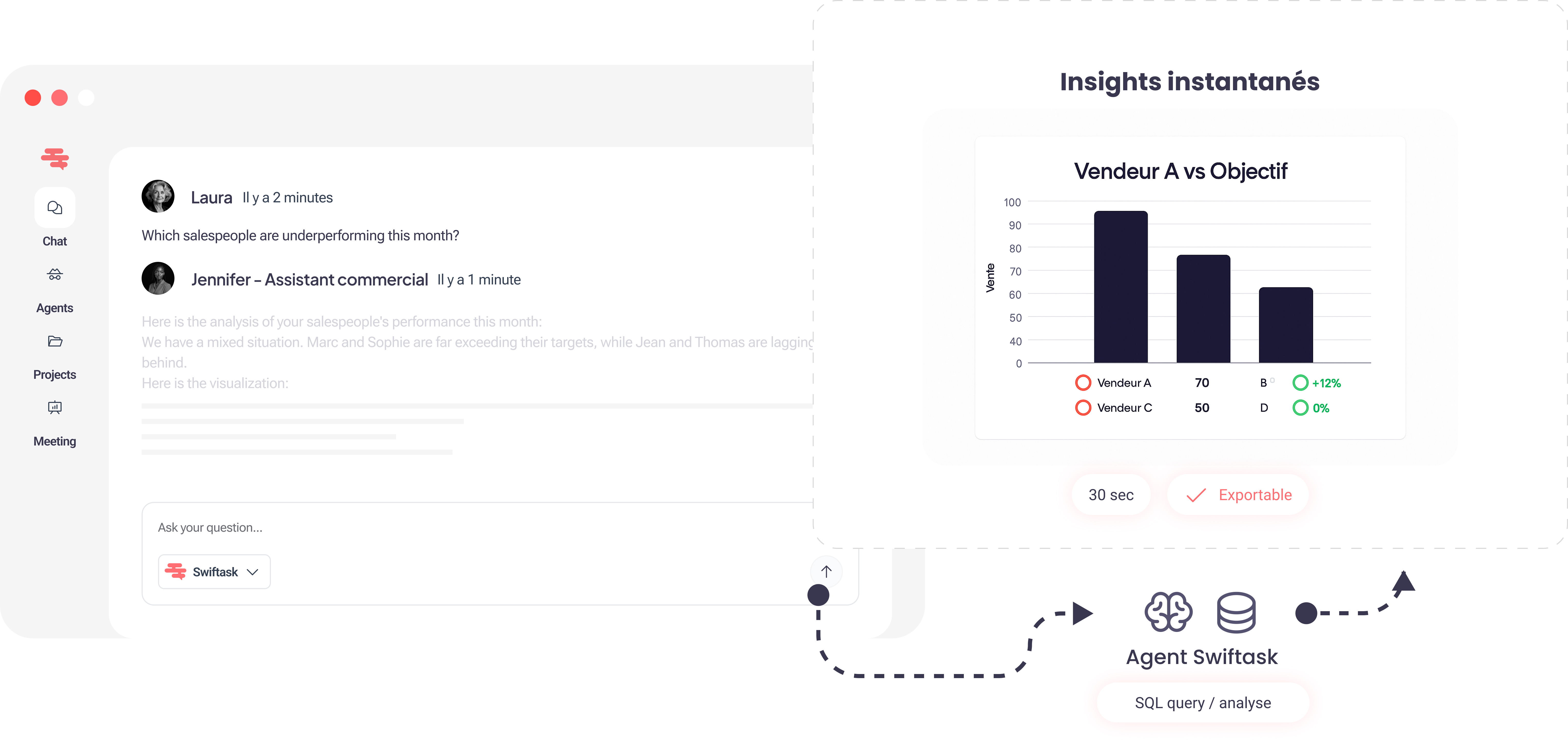Viewport: 1568px width, 743px height.
Task: Expand the Swiftask model selector
Action: point(214,571)
